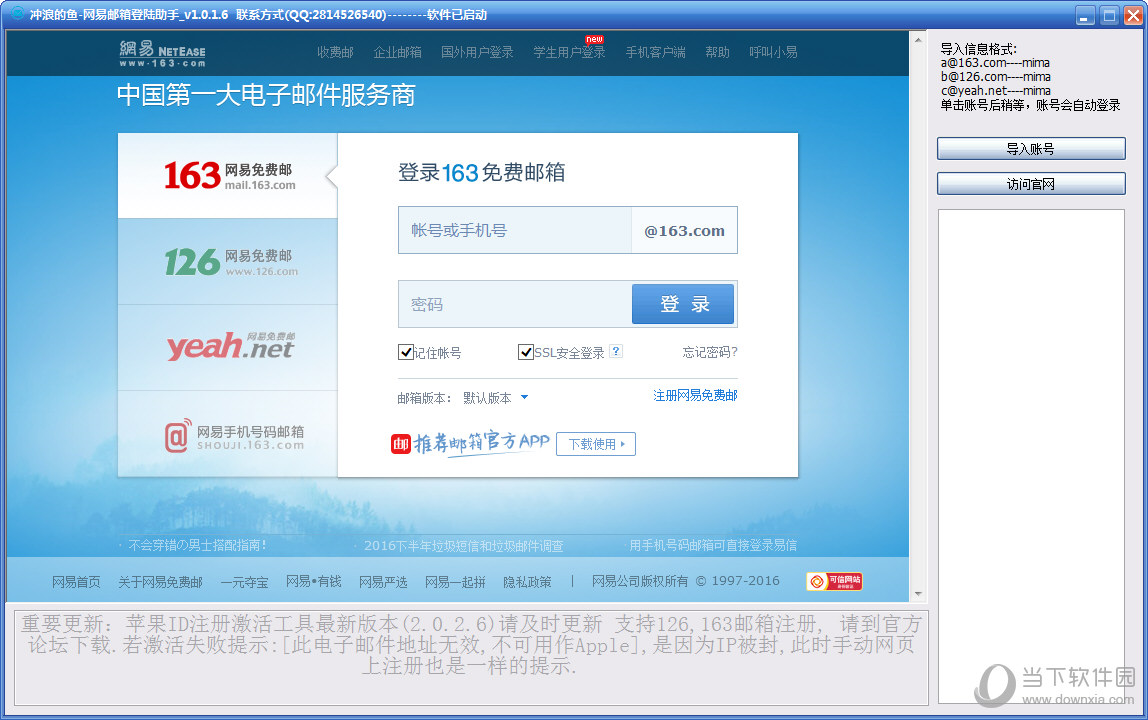Select the 163 free mail logo tab
The image size is (1148, 720).
coord(229,176)
